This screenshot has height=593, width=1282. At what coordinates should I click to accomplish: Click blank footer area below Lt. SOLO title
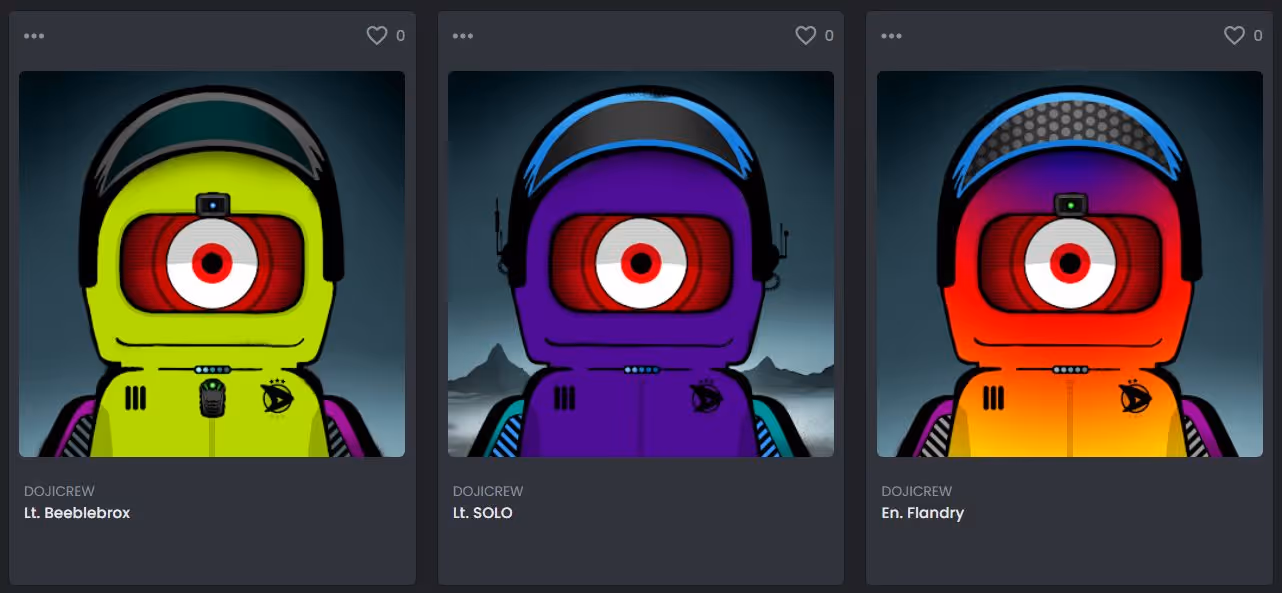click(x=640, y=555)
